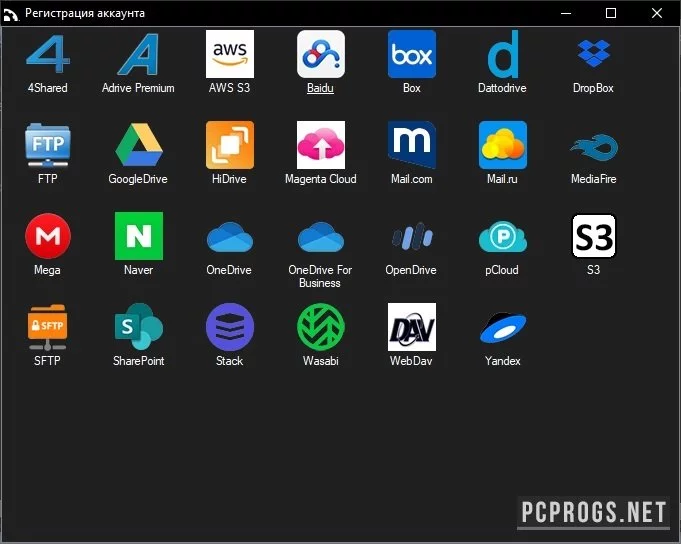Click the MediaFire text label
The image size is (681, 544).
594,179
